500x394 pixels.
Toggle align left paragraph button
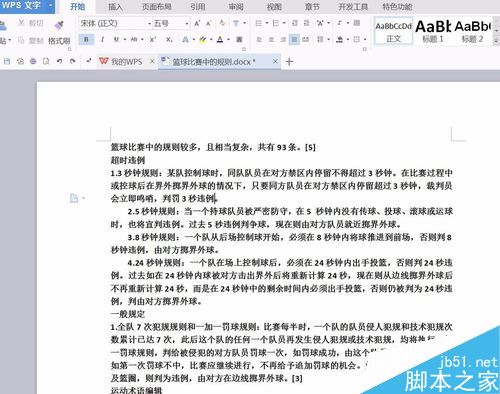pyautogui.click(x=259, y=40)
